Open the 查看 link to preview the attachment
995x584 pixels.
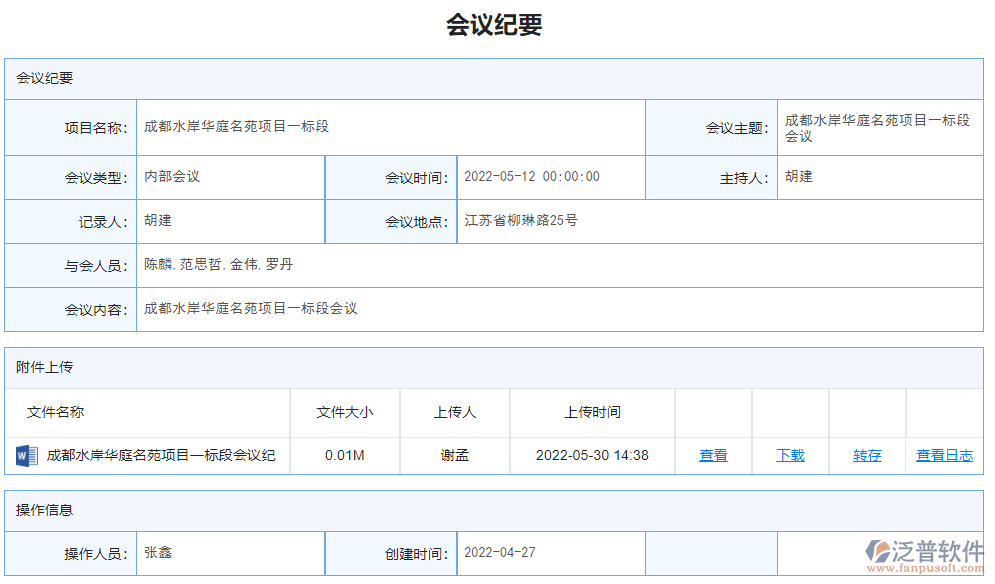click(713, 455)
